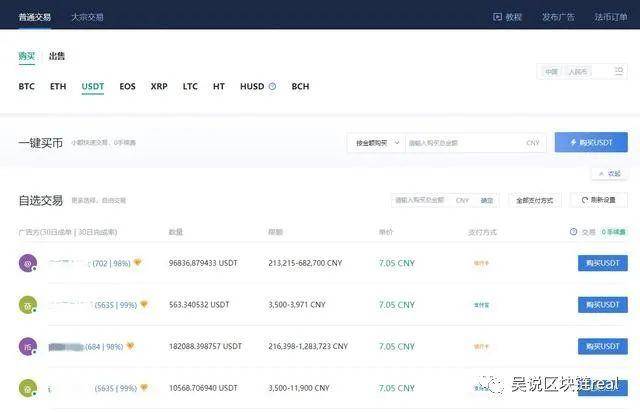
Task: Open green avatar in the 10568.706940 USDT row
Action: pyautogui.click(x=28, y=388)
